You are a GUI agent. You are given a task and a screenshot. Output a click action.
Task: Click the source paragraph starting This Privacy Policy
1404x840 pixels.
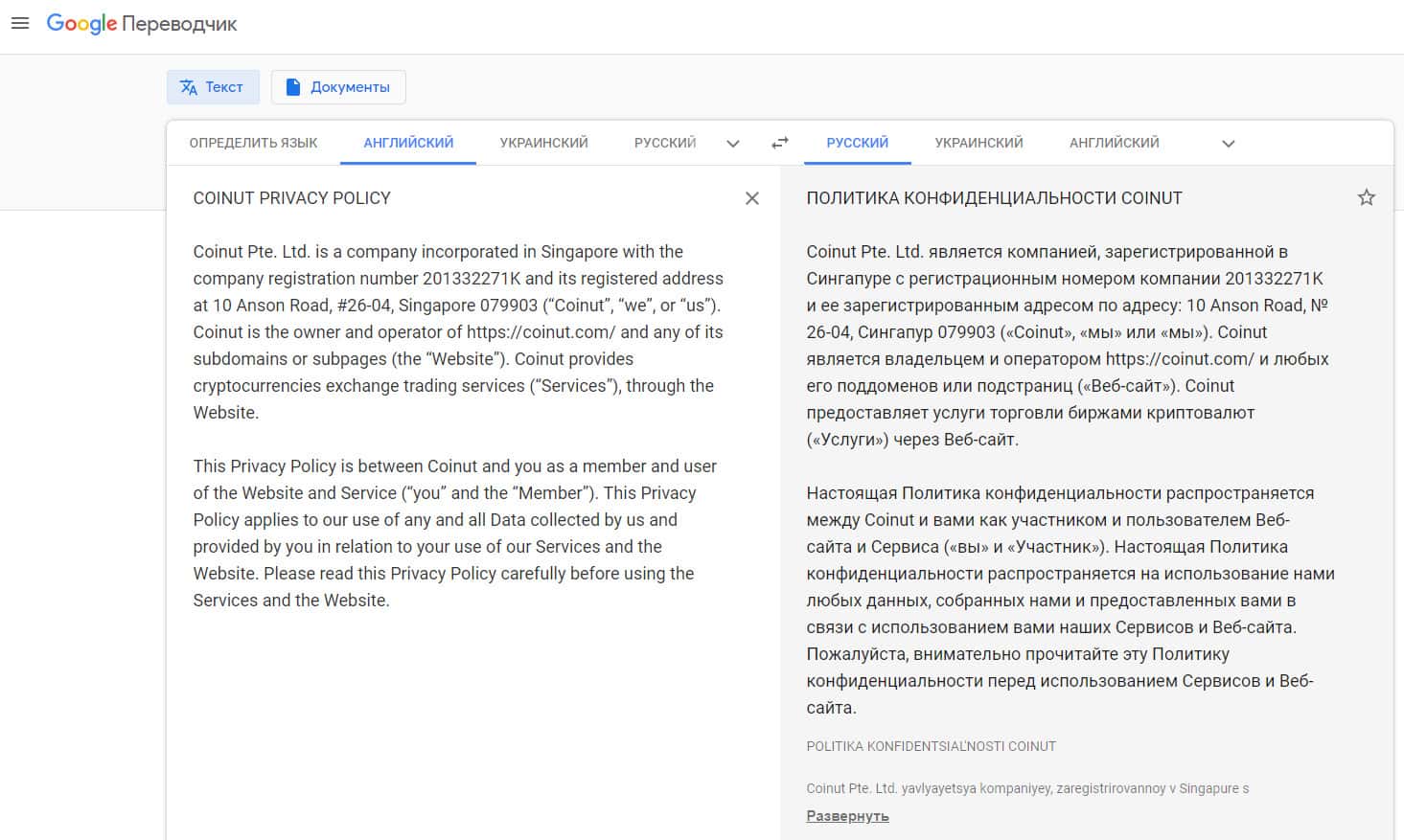455,534
